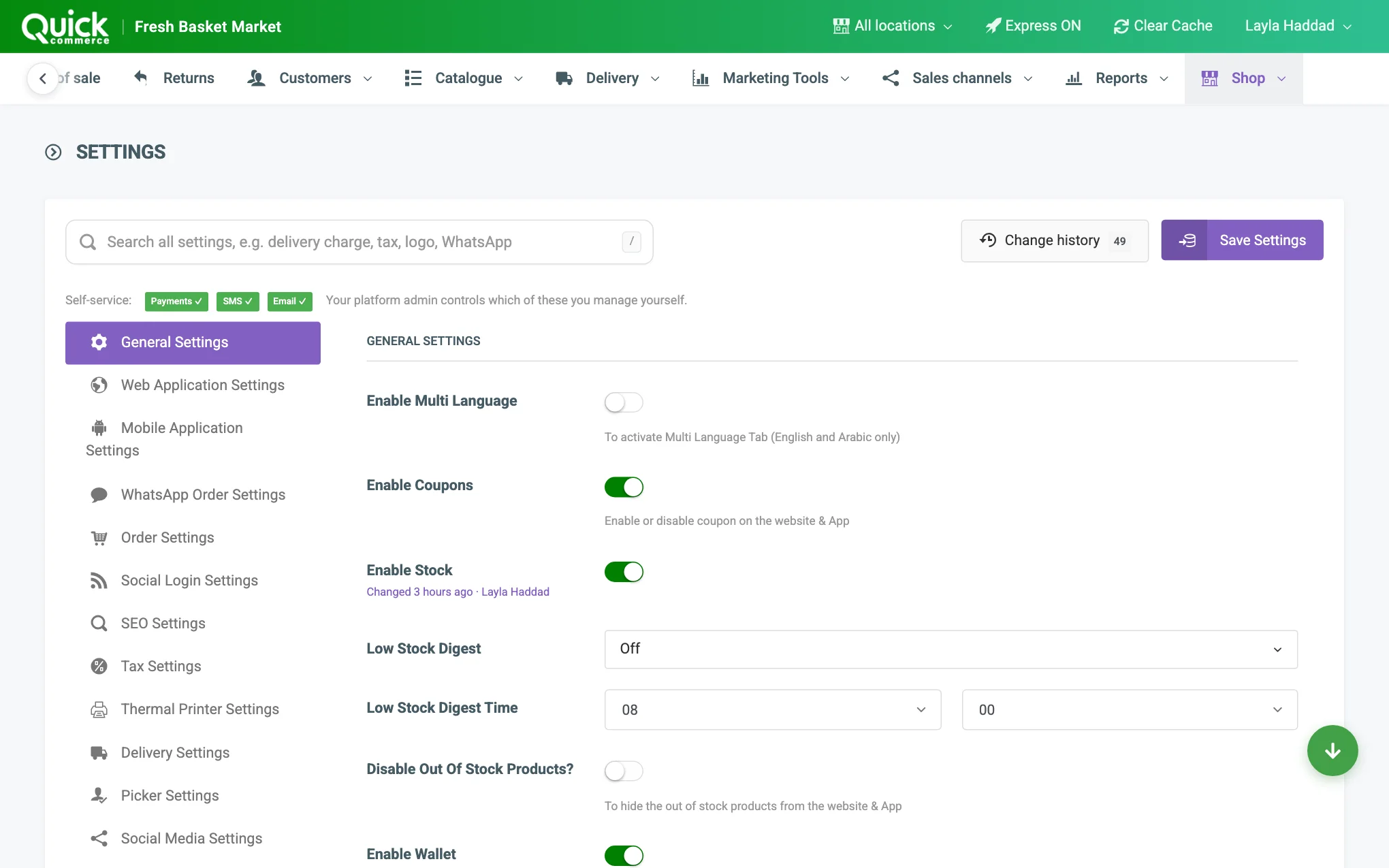Screen dimensions: 1389x868
Task: Click the Clear Cache link text
Action: pyautogui.click(x=1172, y=26)
